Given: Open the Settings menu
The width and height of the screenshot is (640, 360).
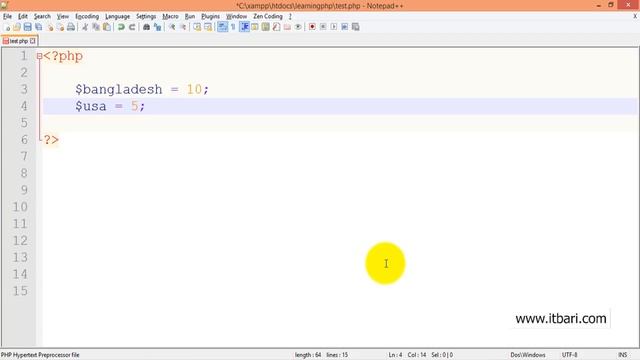Looking at the screenshot, I should point(146,16).
